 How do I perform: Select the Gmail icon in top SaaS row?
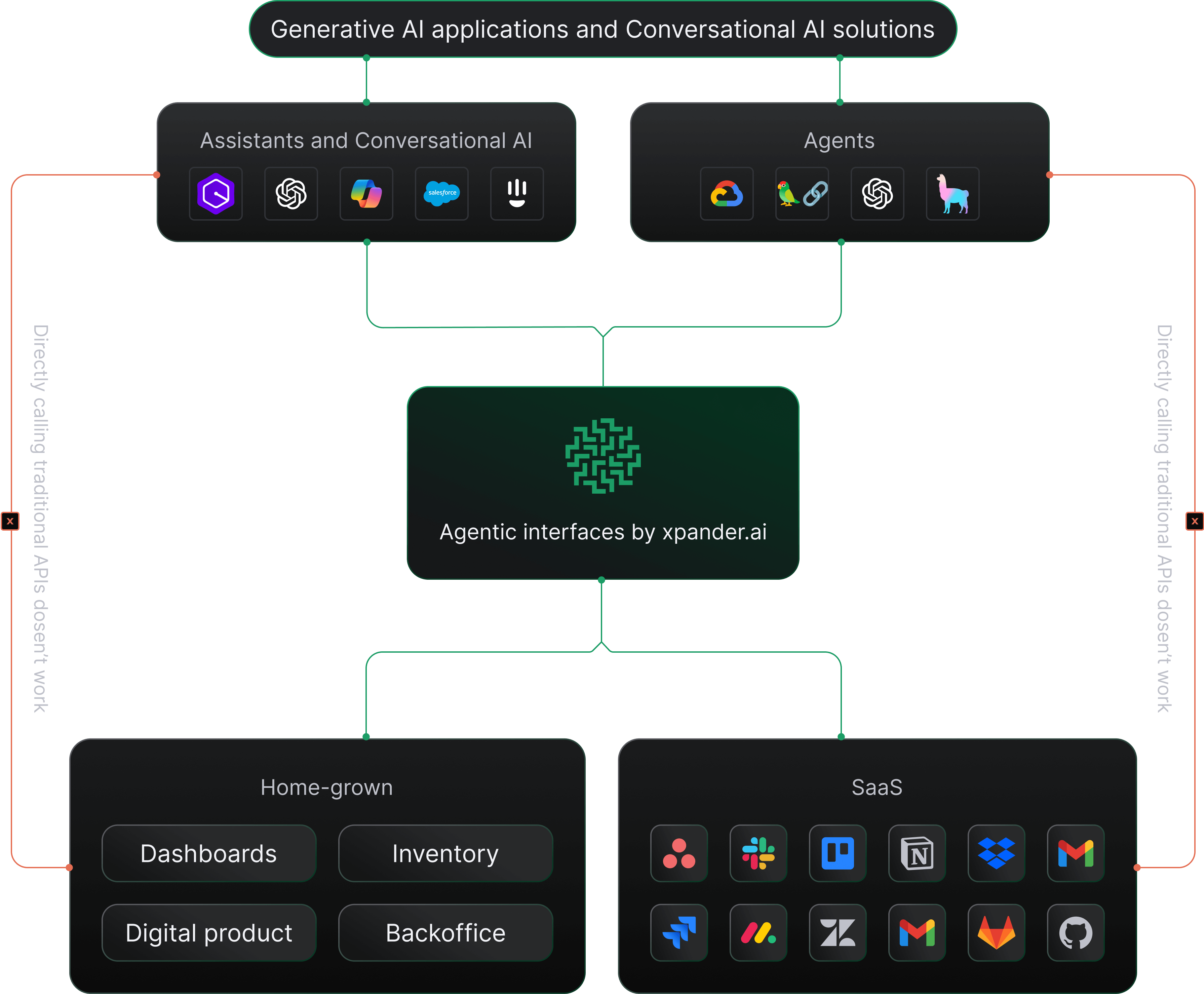[x=1075, y=854]
